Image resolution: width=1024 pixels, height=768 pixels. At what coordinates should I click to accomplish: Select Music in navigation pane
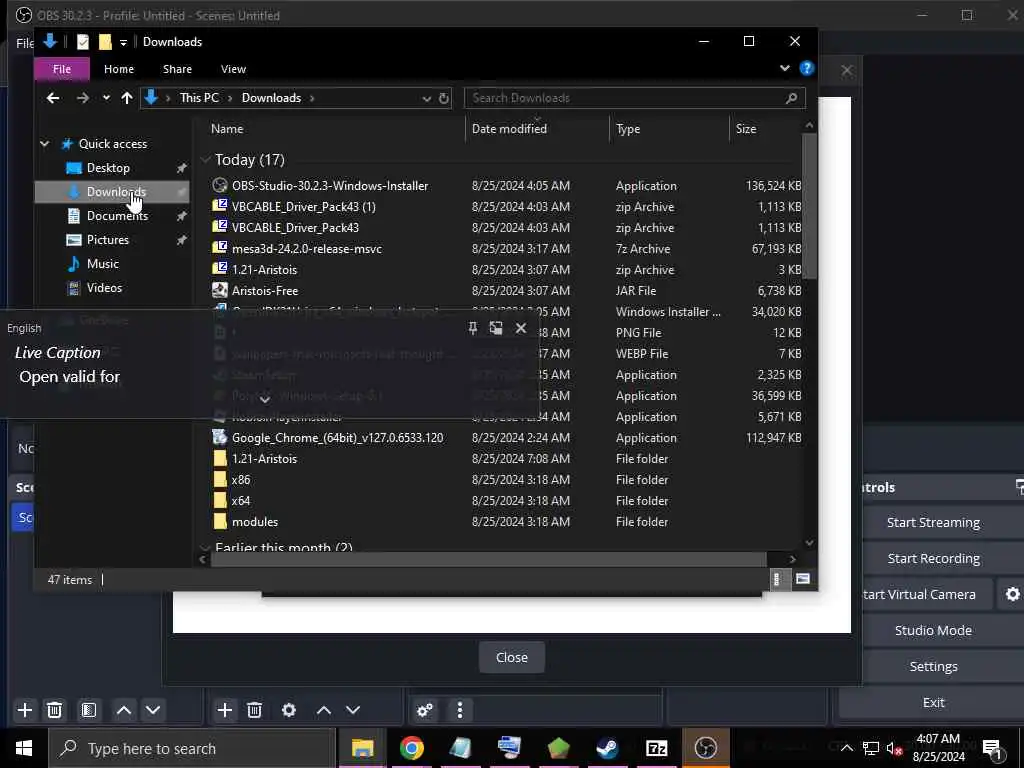tap(103, 264)
